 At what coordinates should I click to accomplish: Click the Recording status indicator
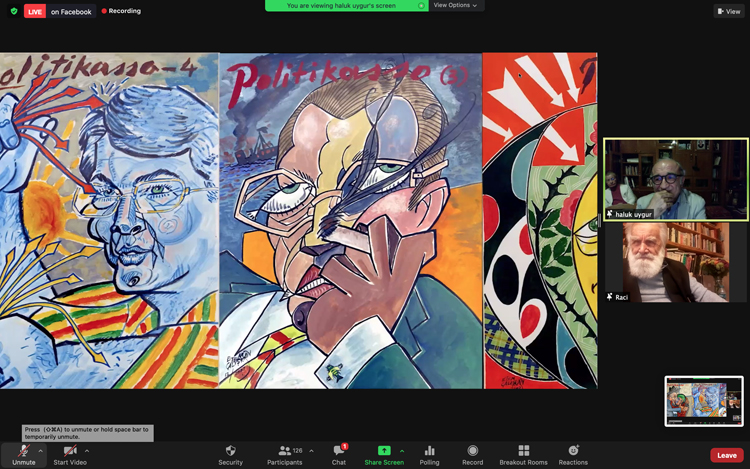(121, 11)
